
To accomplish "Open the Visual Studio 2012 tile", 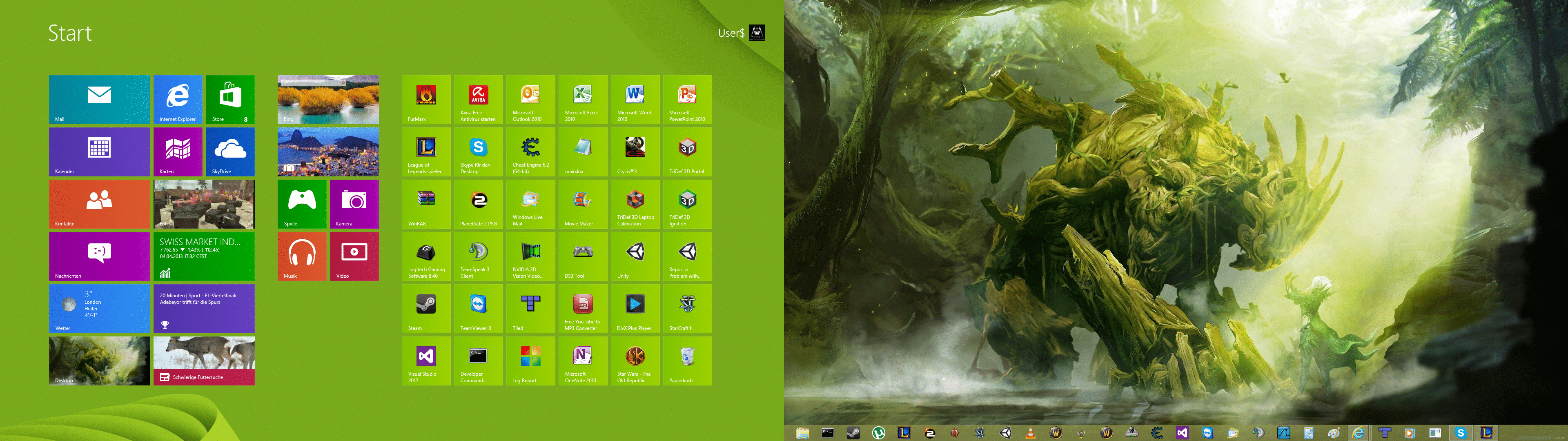I will [426, 361].
